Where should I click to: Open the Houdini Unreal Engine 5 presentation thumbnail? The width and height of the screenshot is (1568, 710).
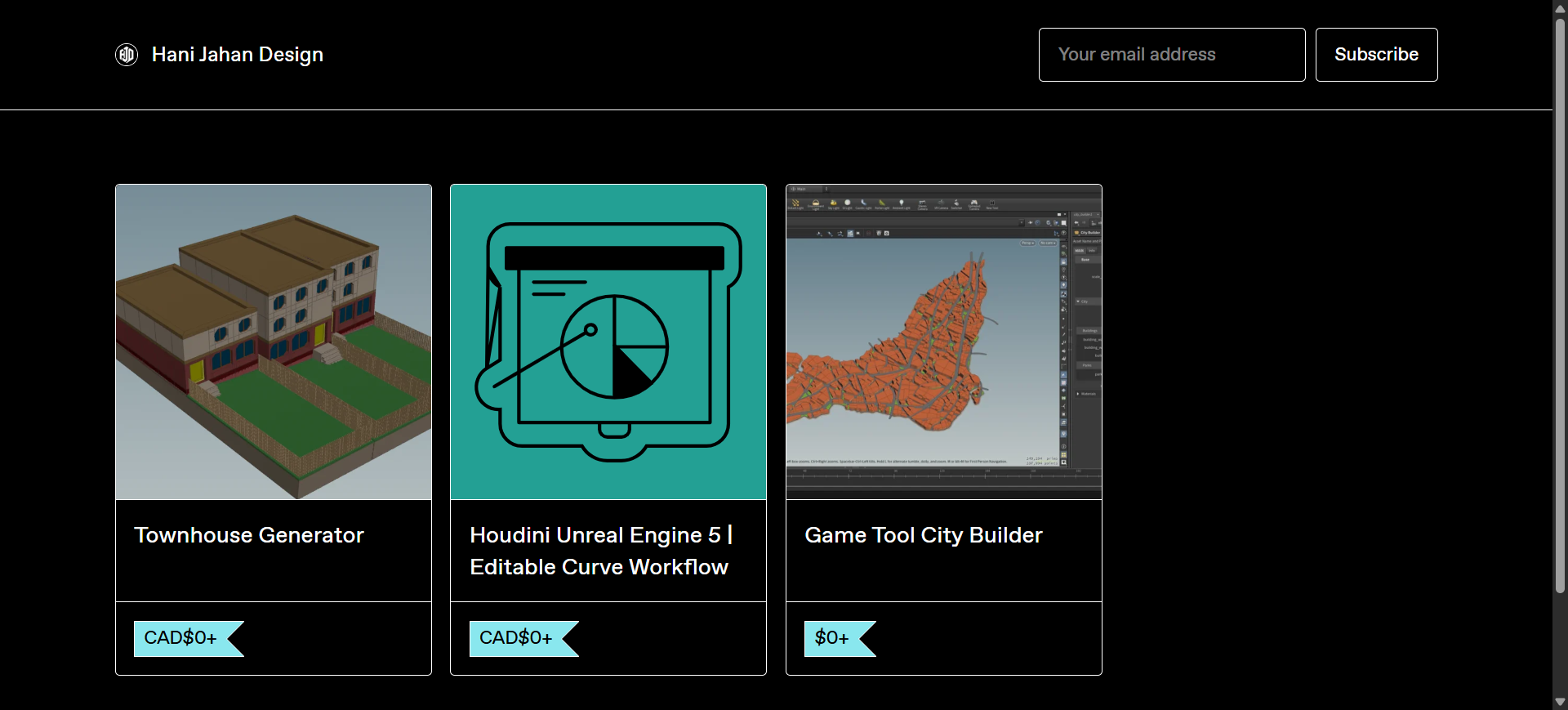coord(608,342)
